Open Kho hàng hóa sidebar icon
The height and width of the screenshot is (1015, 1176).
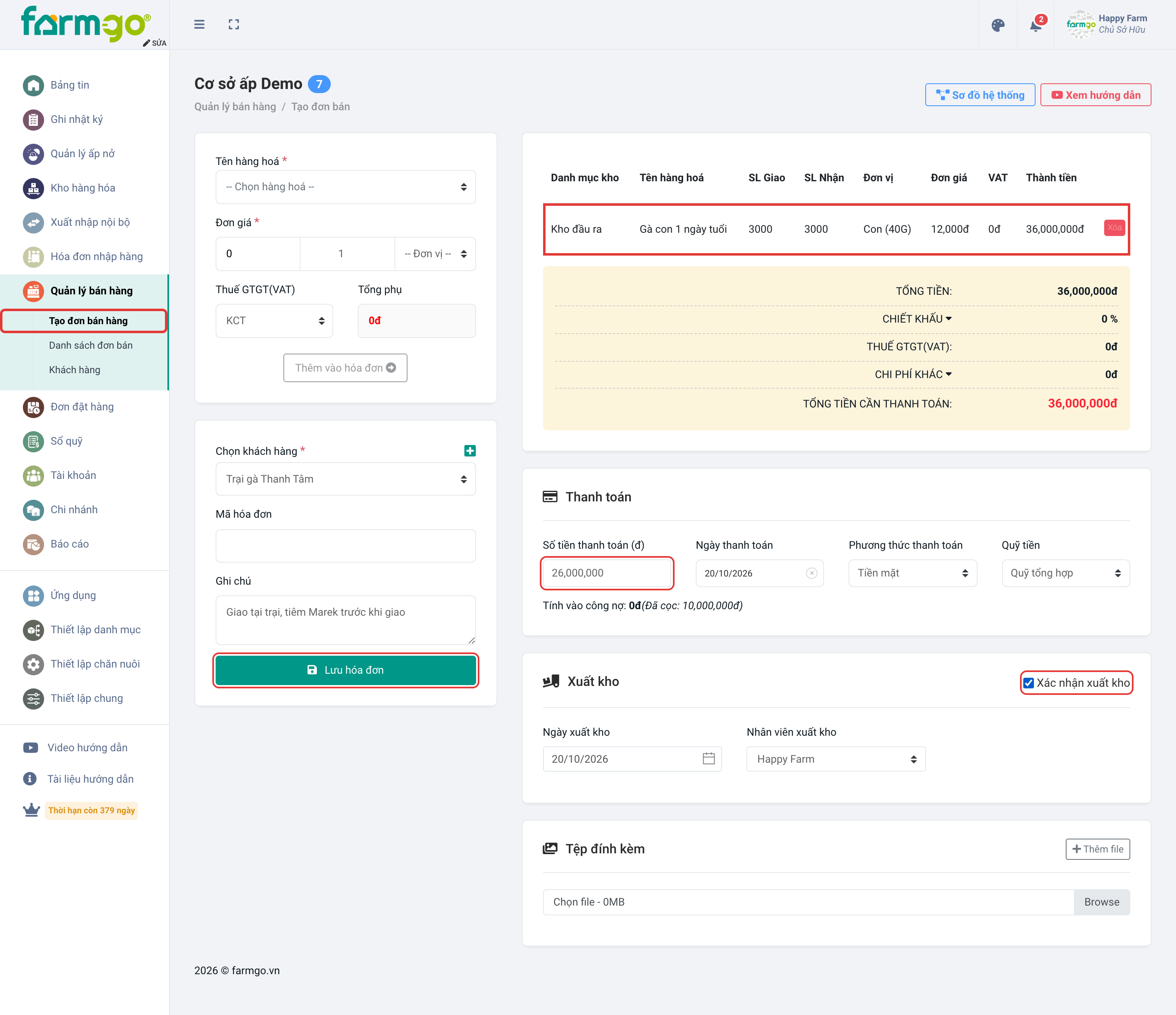coord(33,188)
